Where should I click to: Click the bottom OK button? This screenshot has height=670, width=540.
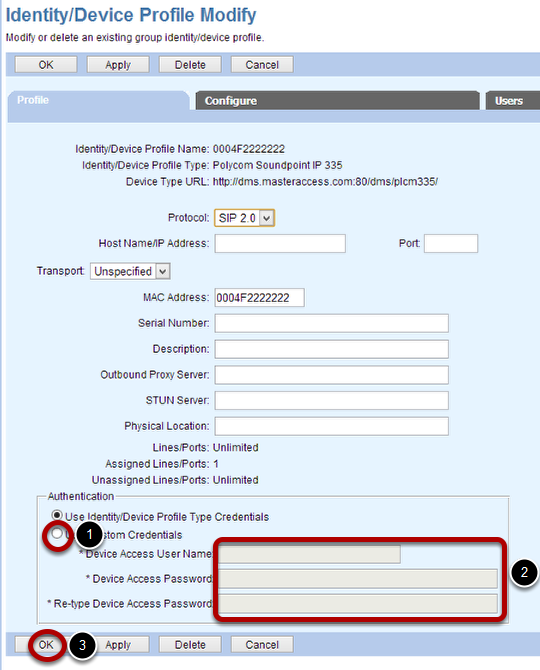(x=46, y=644)
